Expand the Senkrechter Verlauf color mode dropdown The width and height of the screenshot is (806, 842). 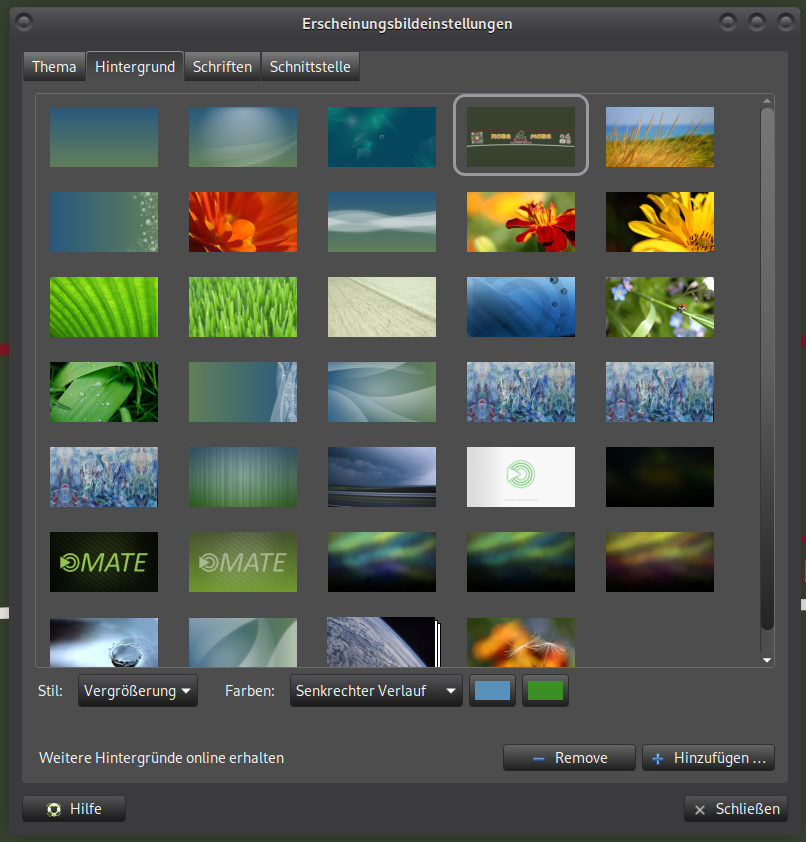click(x=377, y=691)
